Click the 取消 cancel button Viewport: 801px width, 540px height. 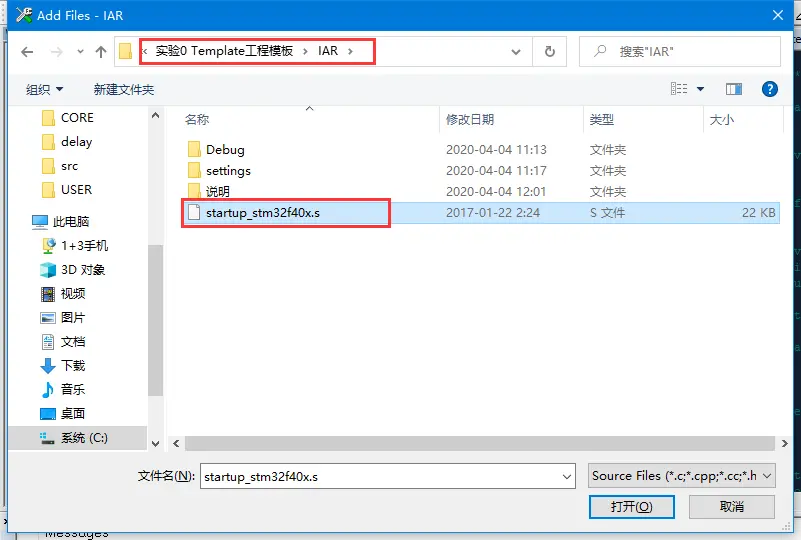point(732,507)
